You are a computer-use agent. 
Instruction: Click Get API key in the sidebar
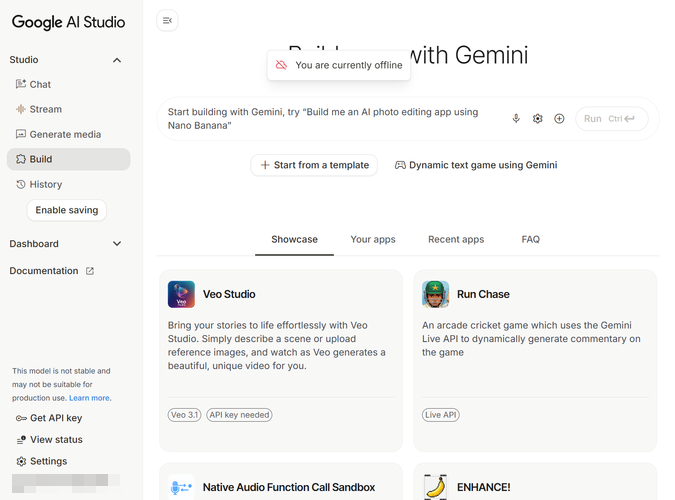[x=55, y=418]
